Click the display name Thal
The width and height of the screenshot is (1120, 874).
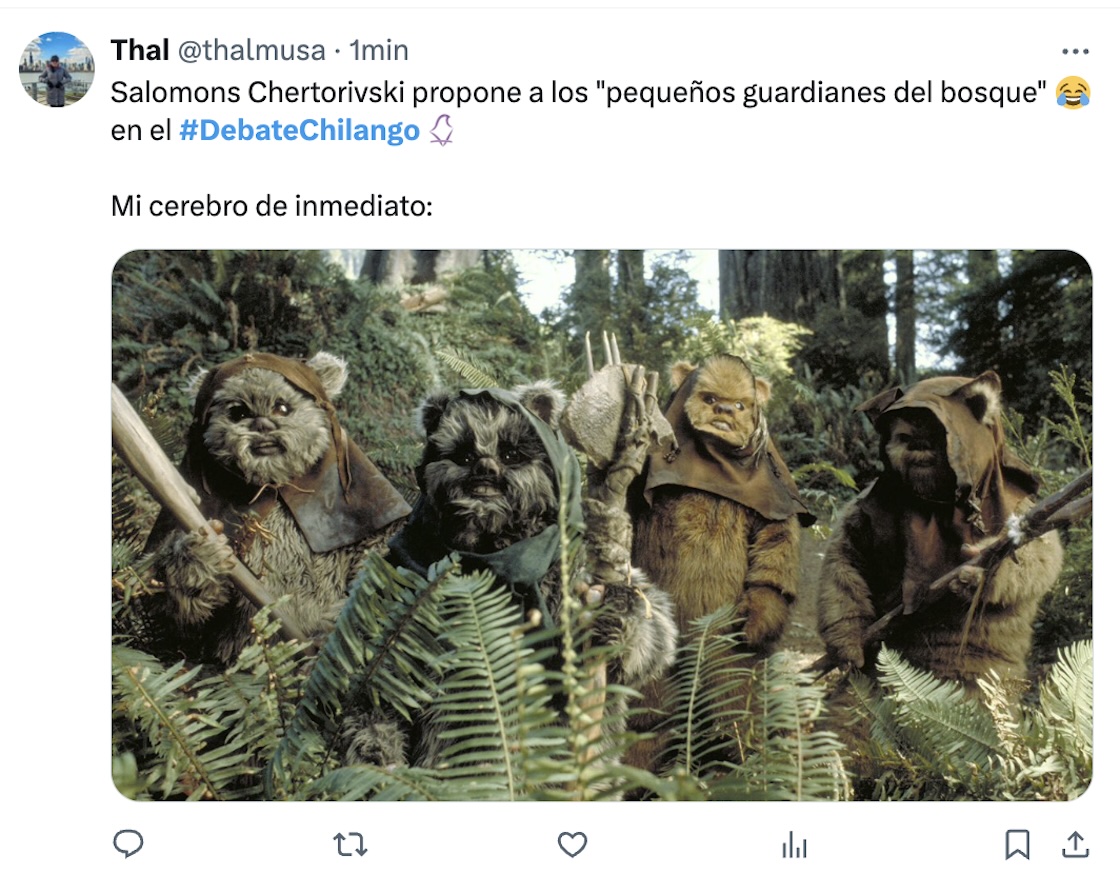pyautogui.click(x=140, y=51)
